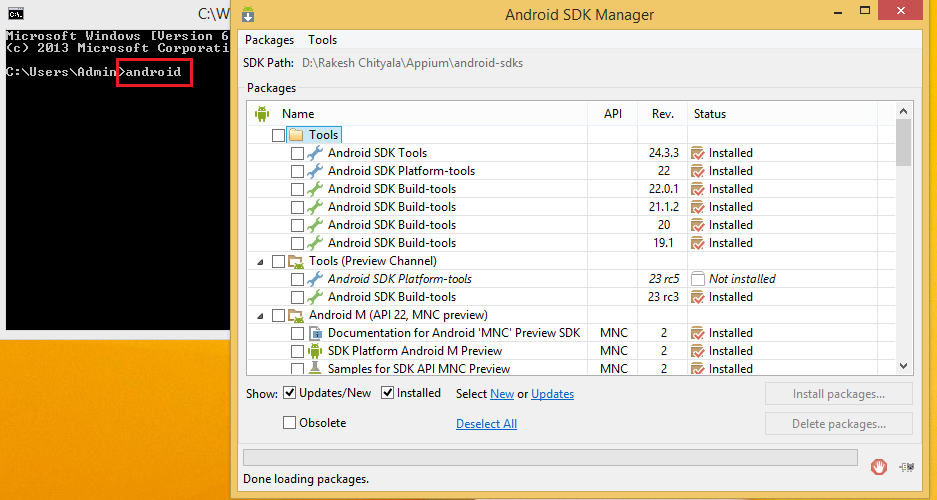The height and width of the screenshot is (500, 937).
Task: Enable the Obsolete checkbox
Action: coord(289,422)
